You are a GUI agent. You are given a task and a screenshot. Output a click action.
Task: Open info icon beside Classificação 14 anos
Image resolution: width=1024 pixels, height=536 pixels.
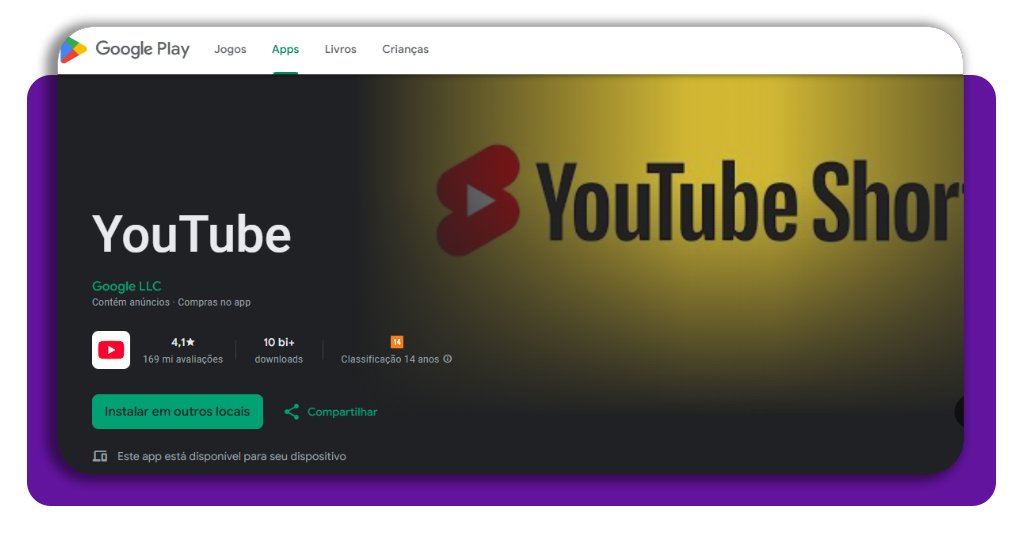coord(448,359)
